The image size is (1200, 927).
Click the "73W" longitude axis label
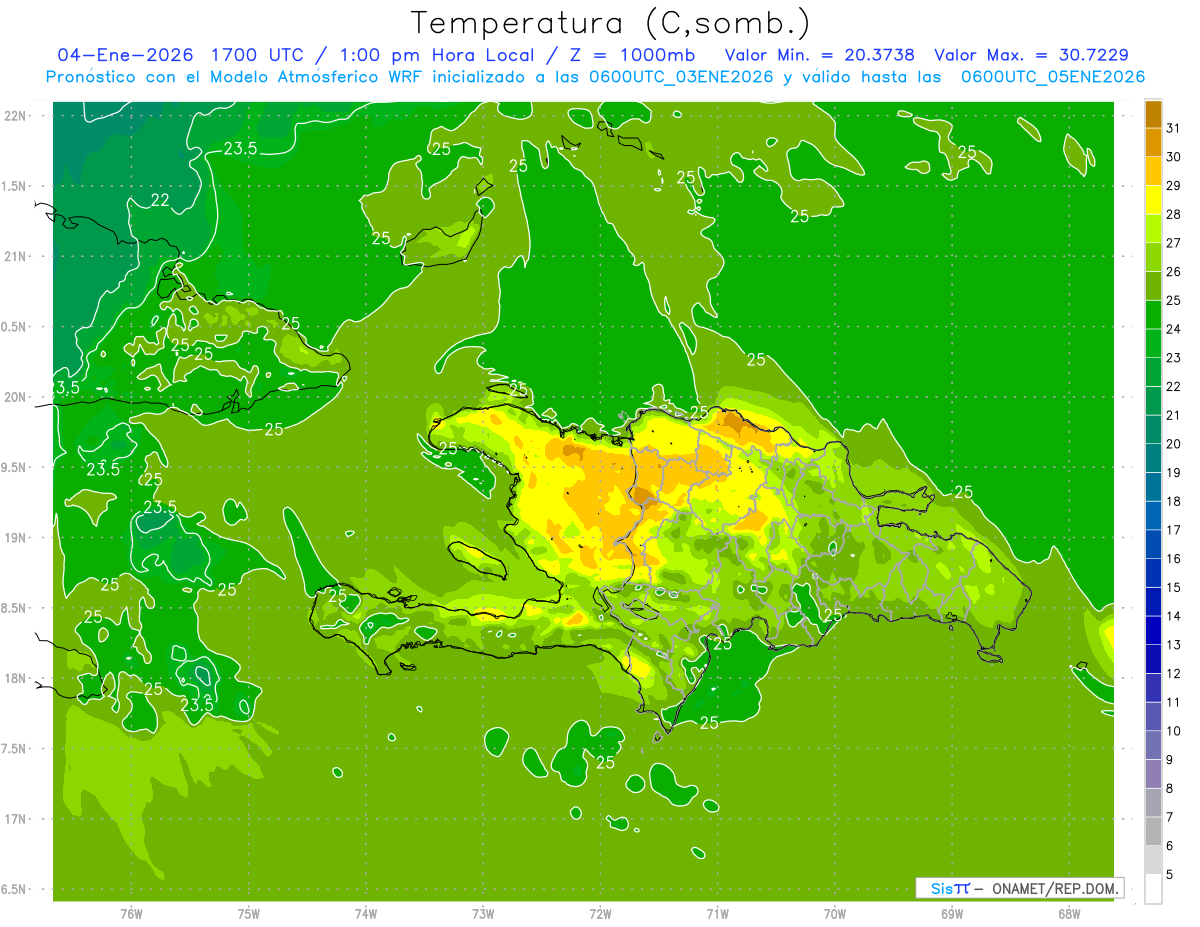483,914
